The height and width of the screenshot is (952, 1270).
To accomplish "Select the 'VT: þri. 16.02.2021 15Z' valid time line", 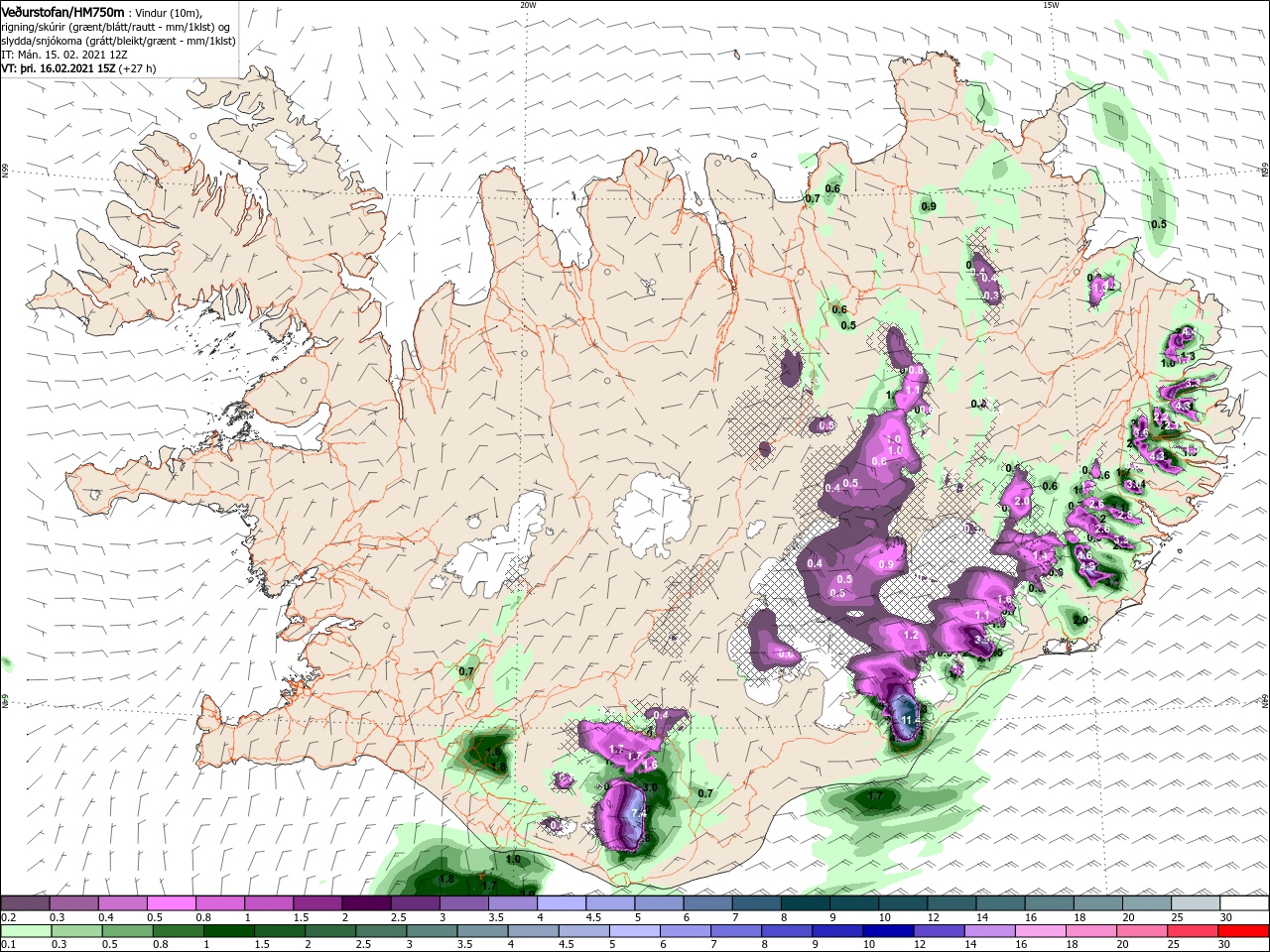I will (x=59, y=69).
